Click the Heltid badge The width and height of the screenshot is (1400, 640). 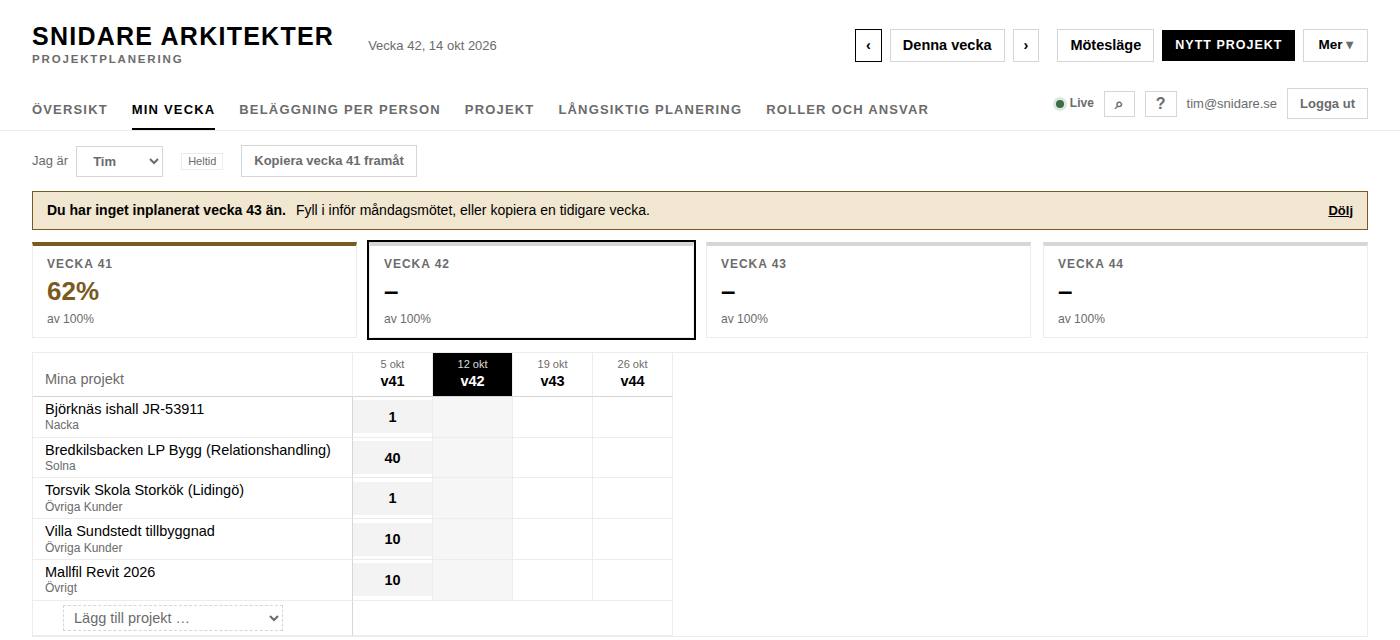point(202,161)
